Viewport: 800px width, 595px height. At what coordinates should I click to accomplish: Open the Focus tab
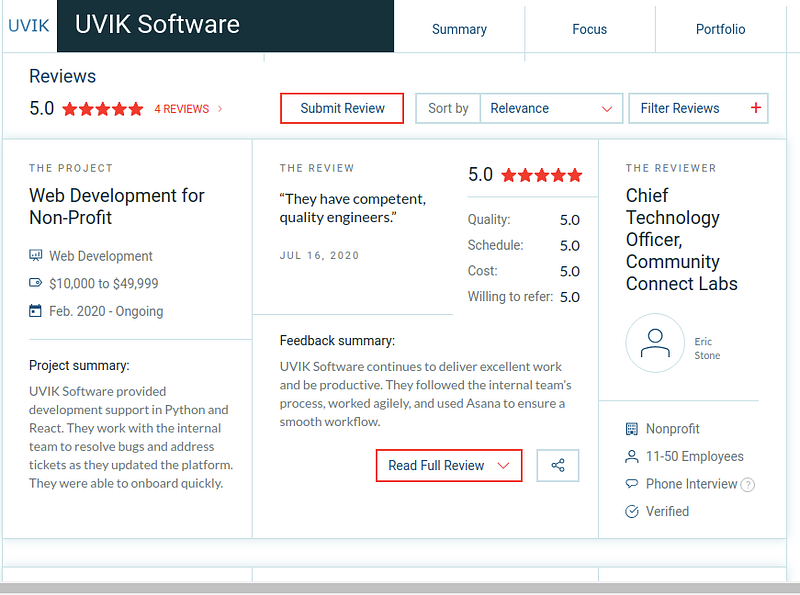(589, 29)
